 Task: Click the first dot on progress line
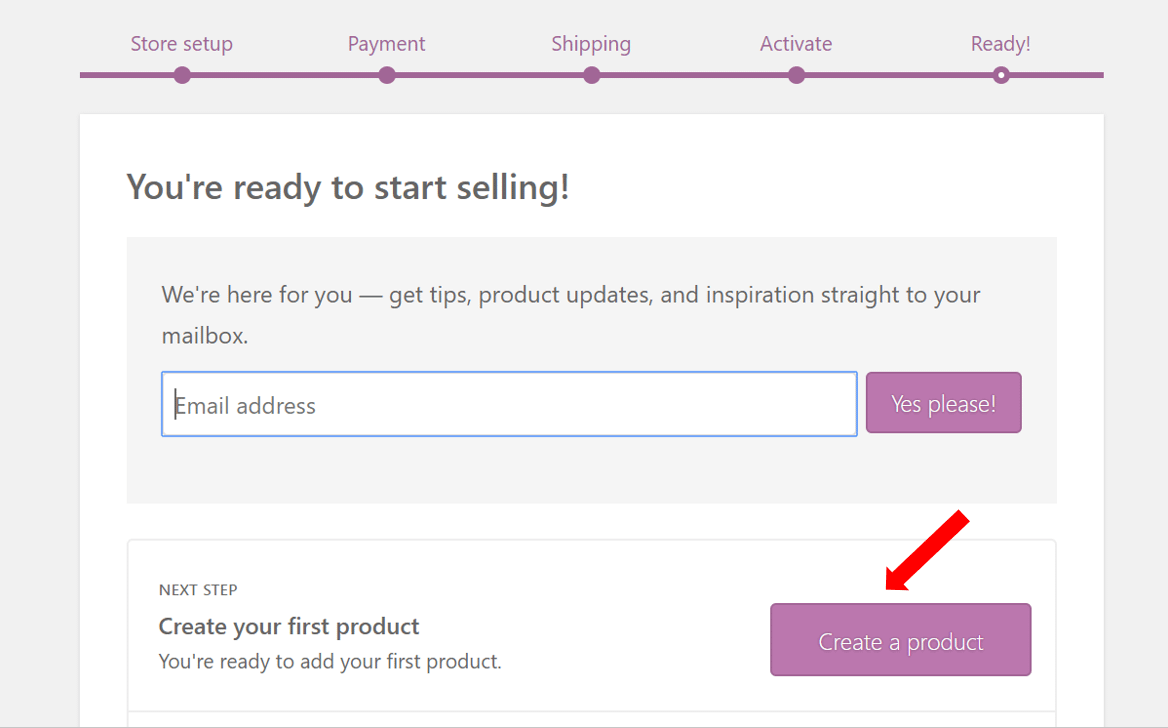182,74
